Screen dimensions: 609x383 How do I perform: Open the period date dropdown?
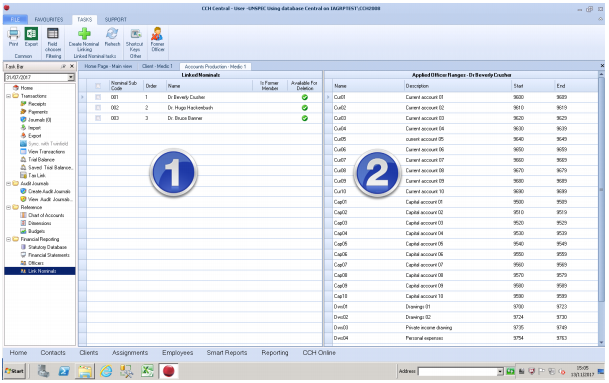(71, 77)
